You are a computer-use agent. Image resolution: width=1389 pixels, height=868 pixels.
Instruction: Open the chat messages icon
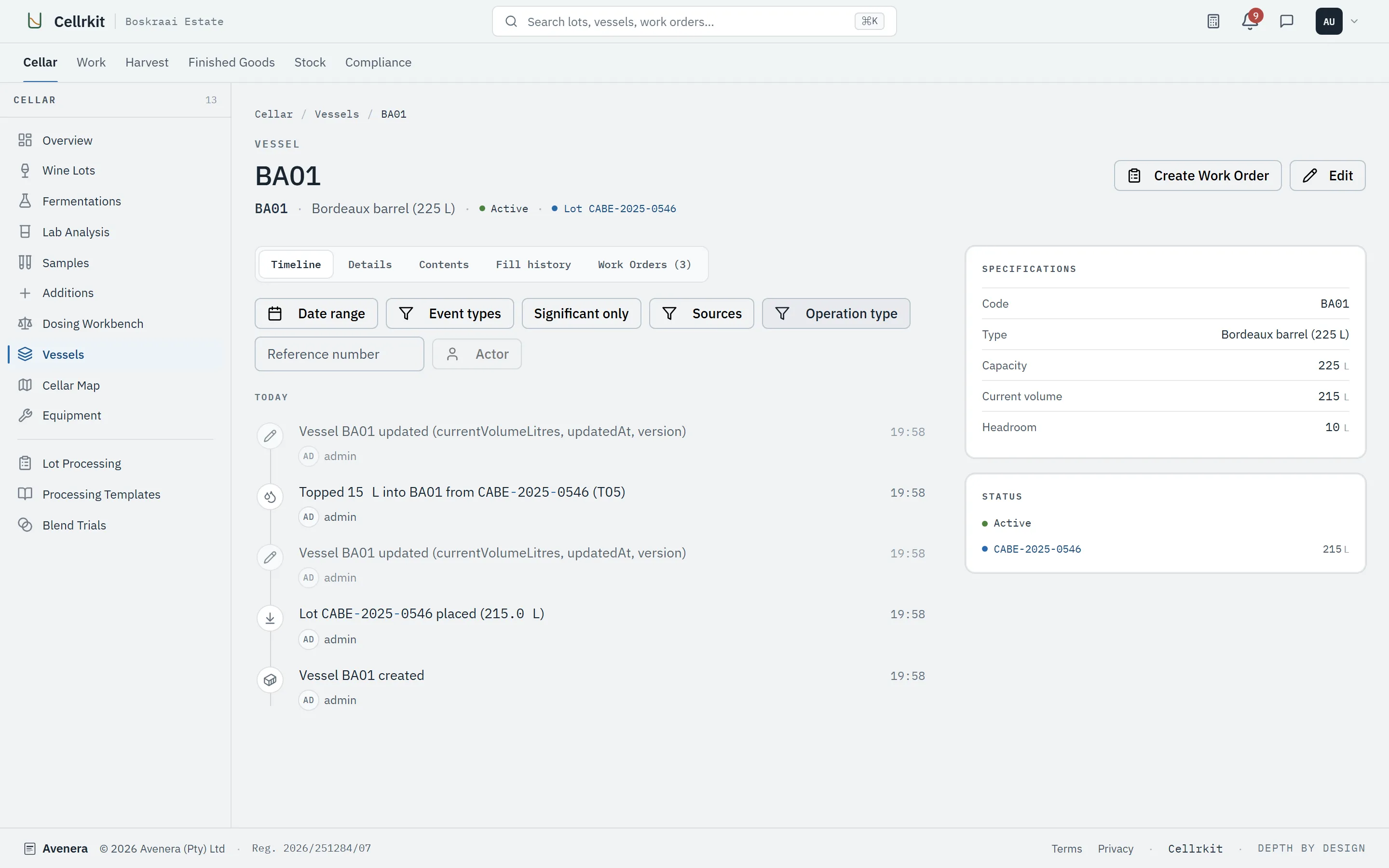click(1286, 21)
